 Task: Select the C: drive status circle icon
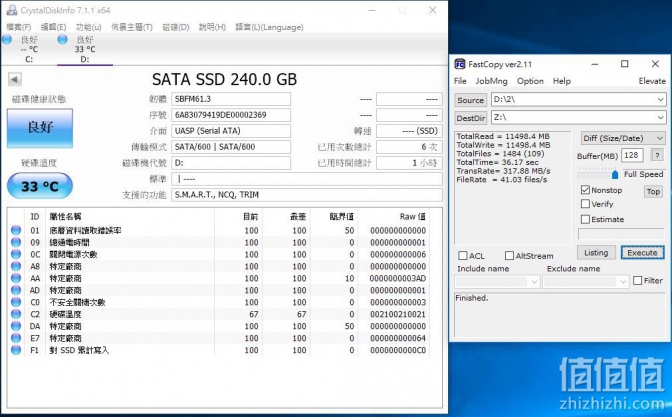coord(7,39)
